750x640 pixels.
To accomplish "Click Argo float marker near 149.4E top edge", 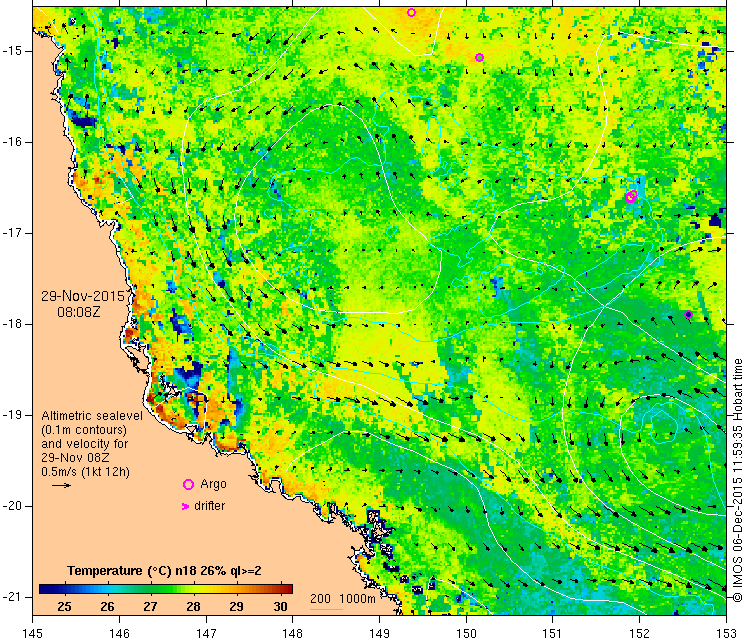I will pos(411,12).
